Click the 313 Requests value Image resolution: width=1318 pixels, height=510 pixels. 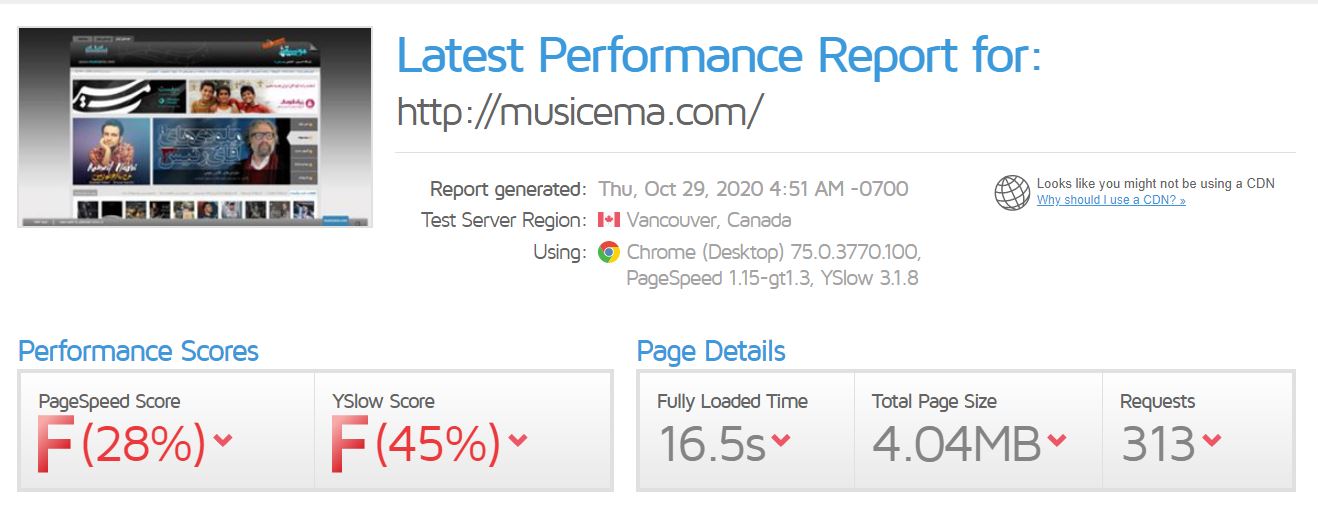point(1158,445)
